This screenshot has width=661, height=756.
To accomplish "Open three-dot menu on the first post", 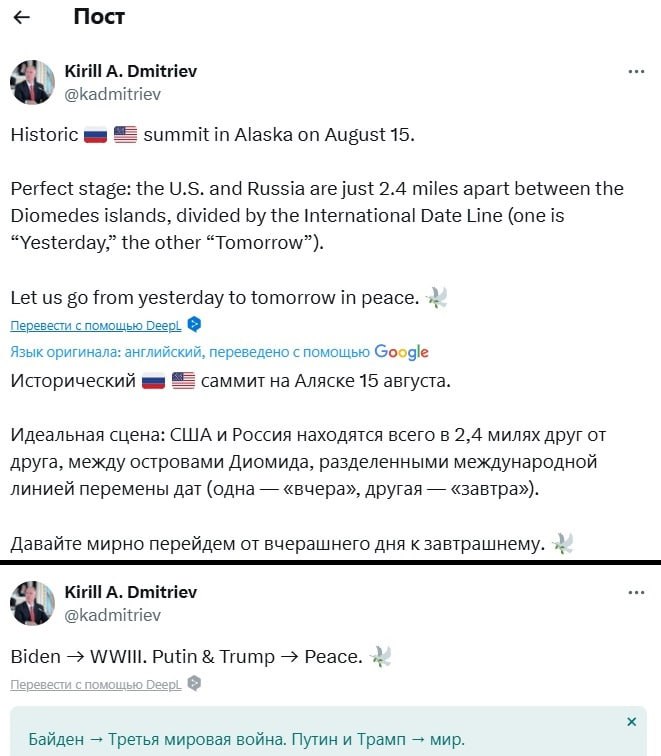I will [x=636, y=72].
